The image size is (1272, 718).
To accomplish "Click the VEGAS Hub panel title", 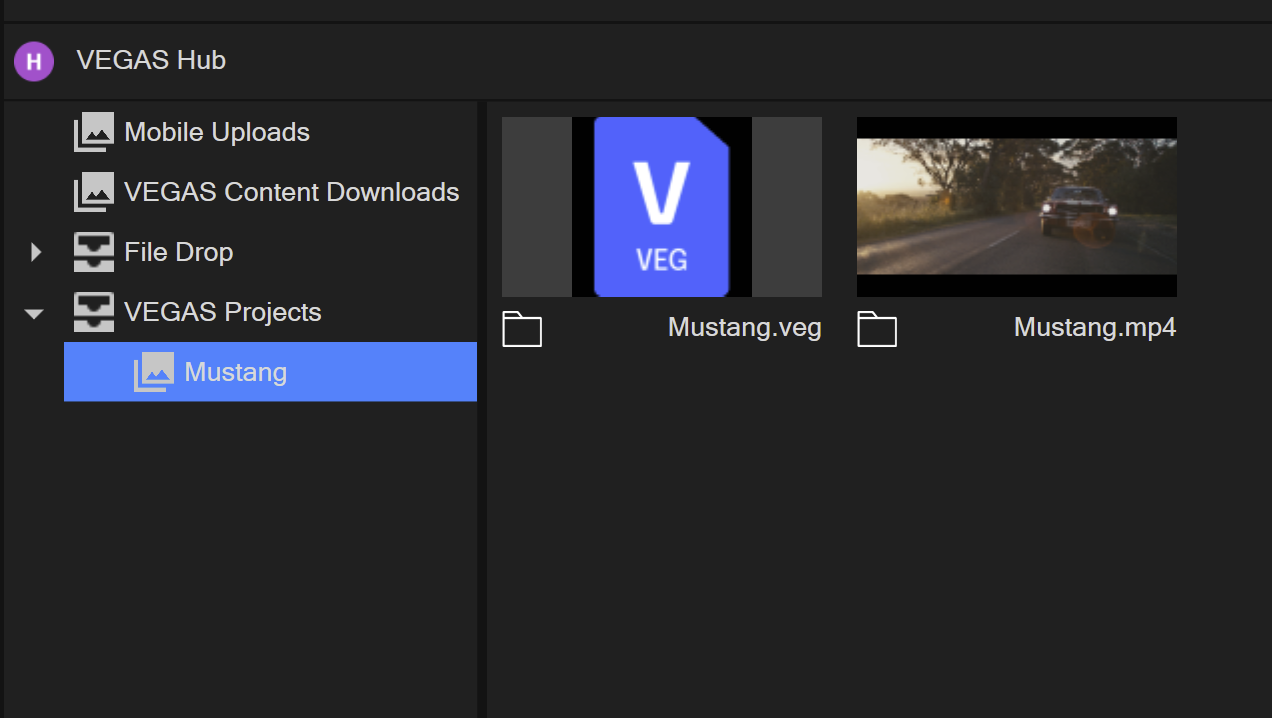I will coord(151,61).
